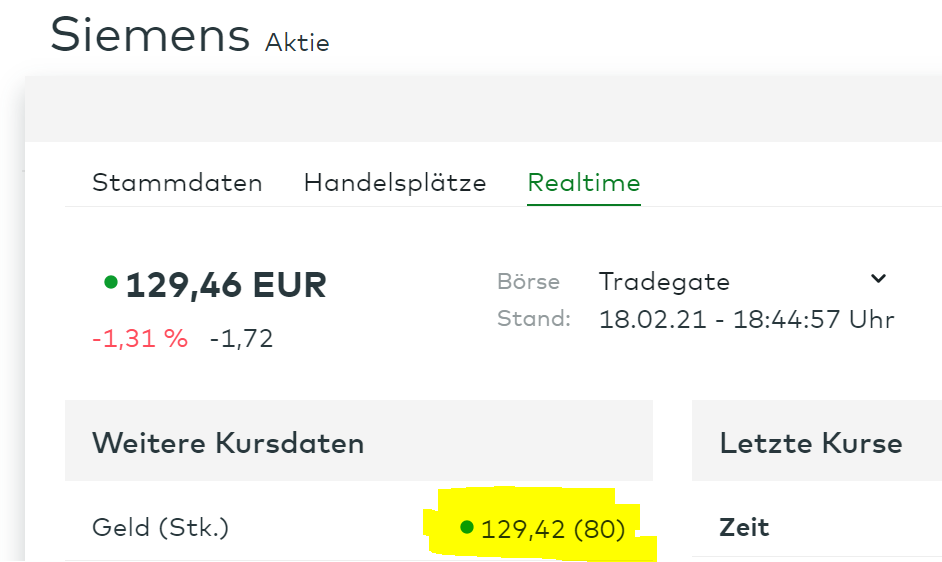Click the Weitere Kursdaten header
The width and height of the screenshot is (942, 562).
[x=228, y=443]
